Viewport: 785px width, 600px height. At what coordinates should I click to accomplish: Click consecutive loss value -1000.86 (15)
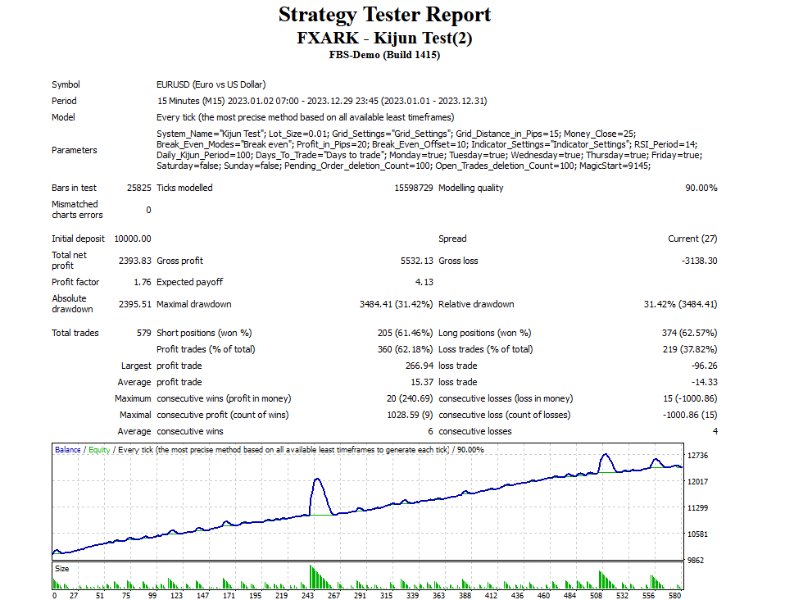click(690, 415)
